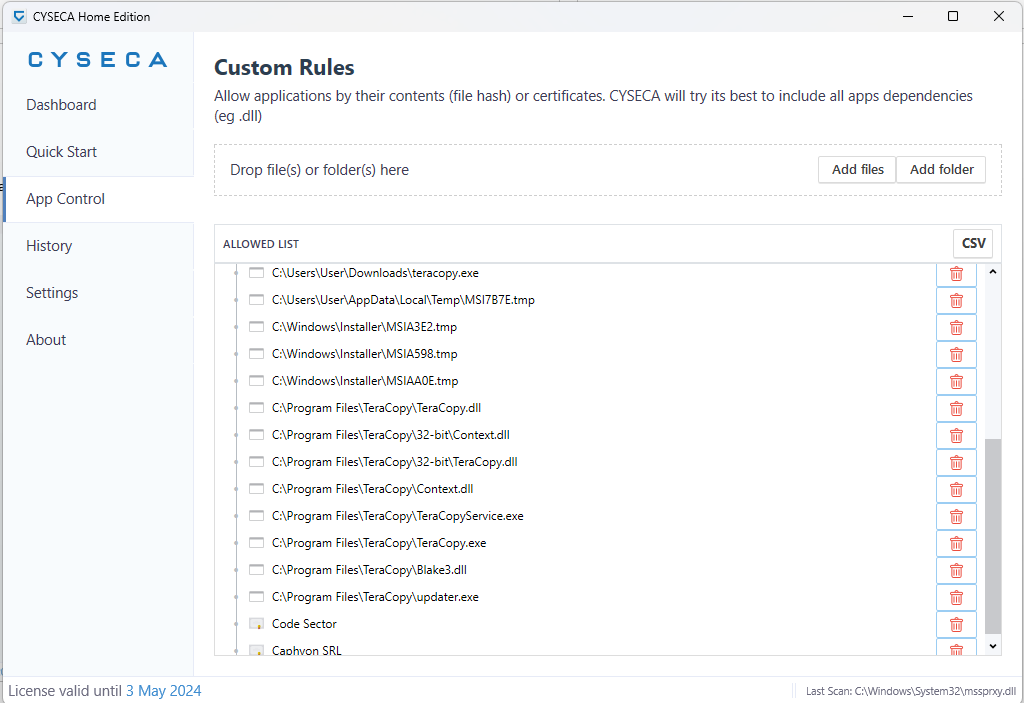Delete the Code Sector certificate rule
1024x703 pixels.
tap(956, 625)
